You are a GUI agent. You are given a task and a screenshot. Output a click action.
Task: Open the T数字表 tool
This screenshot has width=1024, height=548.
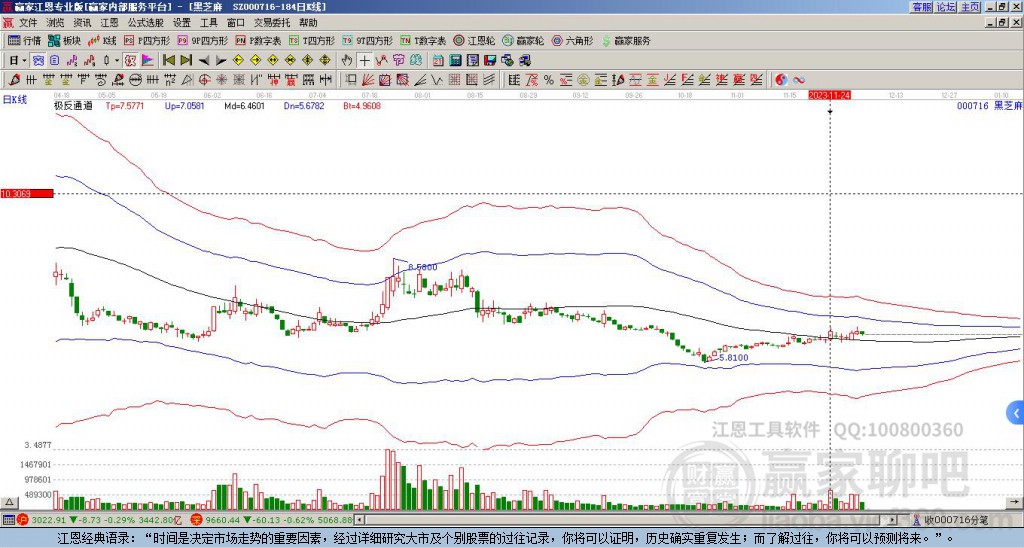(x=423, y=40)
